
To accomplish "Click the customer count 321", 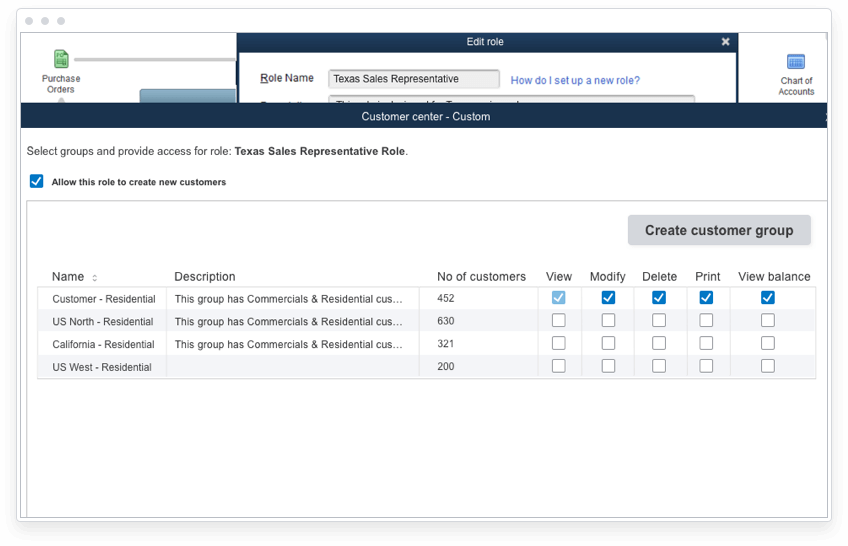I will [x=446, y=344].
